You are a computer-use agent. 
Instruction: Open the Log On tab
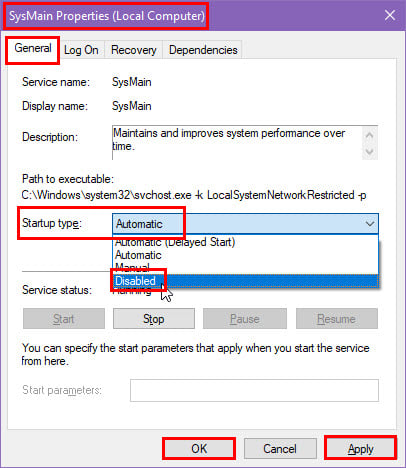[81, 50]
